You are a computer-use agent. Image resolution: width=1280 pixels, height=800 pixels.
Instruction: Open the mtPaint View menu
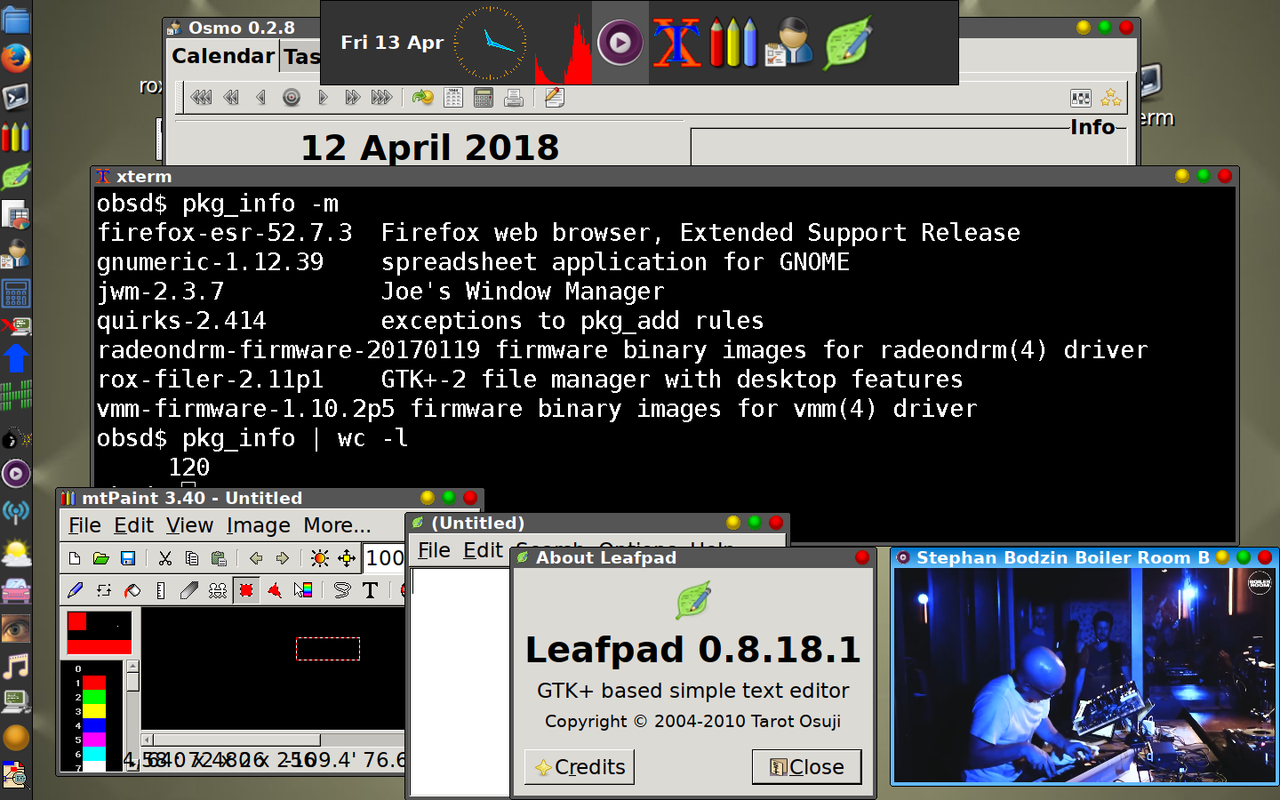[x=189, y=525]
